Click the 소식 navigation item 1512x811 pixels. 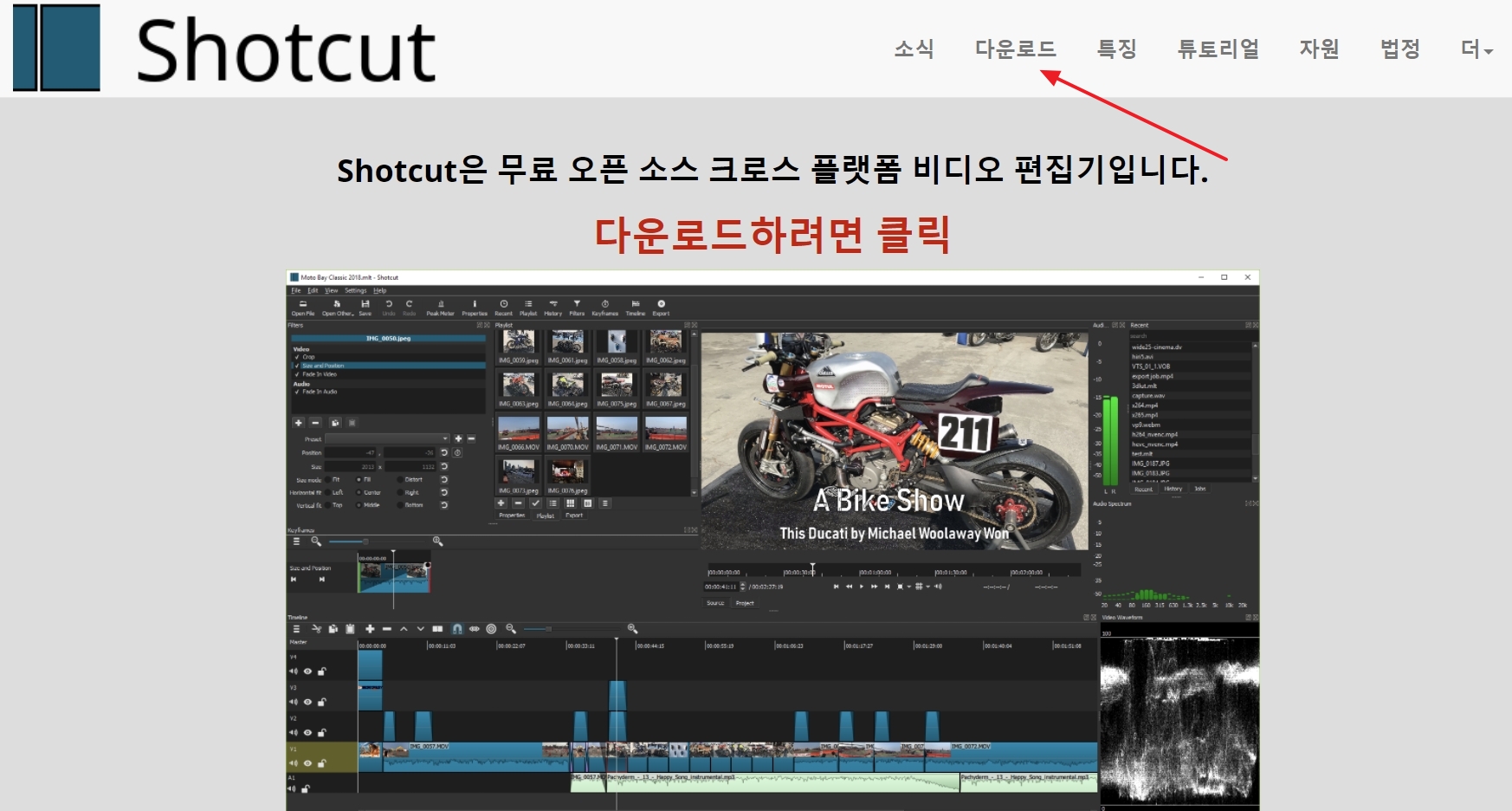point(914,49)
